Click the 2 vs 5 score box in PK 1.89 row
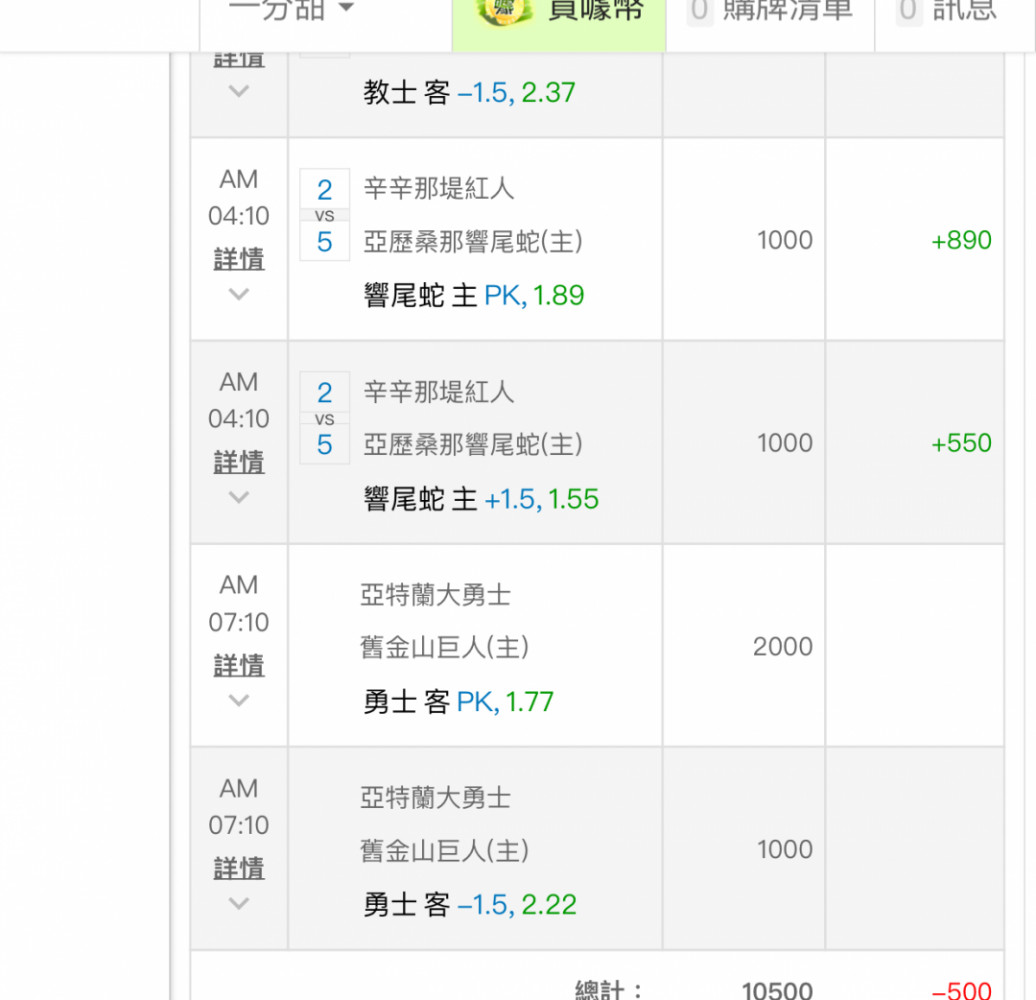Screen dimensions: 1036x1000 click(x=324, y=215)
